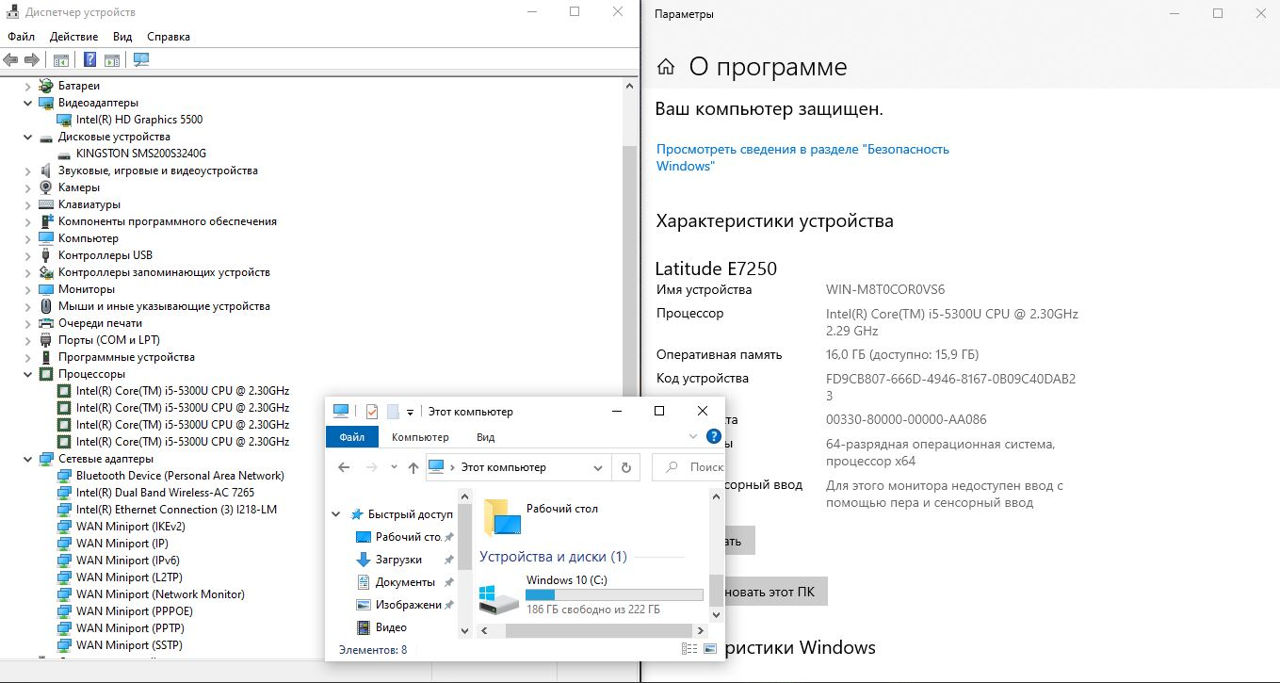Click the home icon in Settings
The width and height of the screenshot is (1280, 683).
(x=665, y=67)
